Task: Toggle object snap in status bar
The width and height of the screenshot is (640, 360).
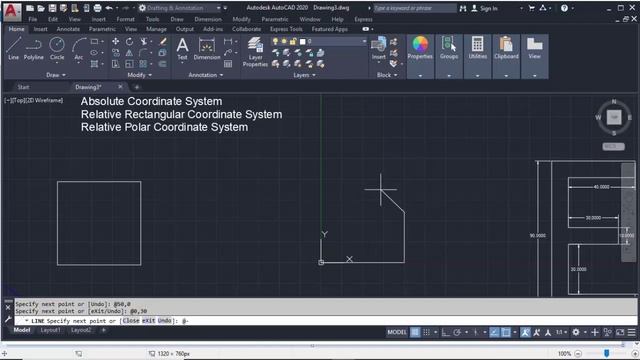Action: (x=506, y=332)
